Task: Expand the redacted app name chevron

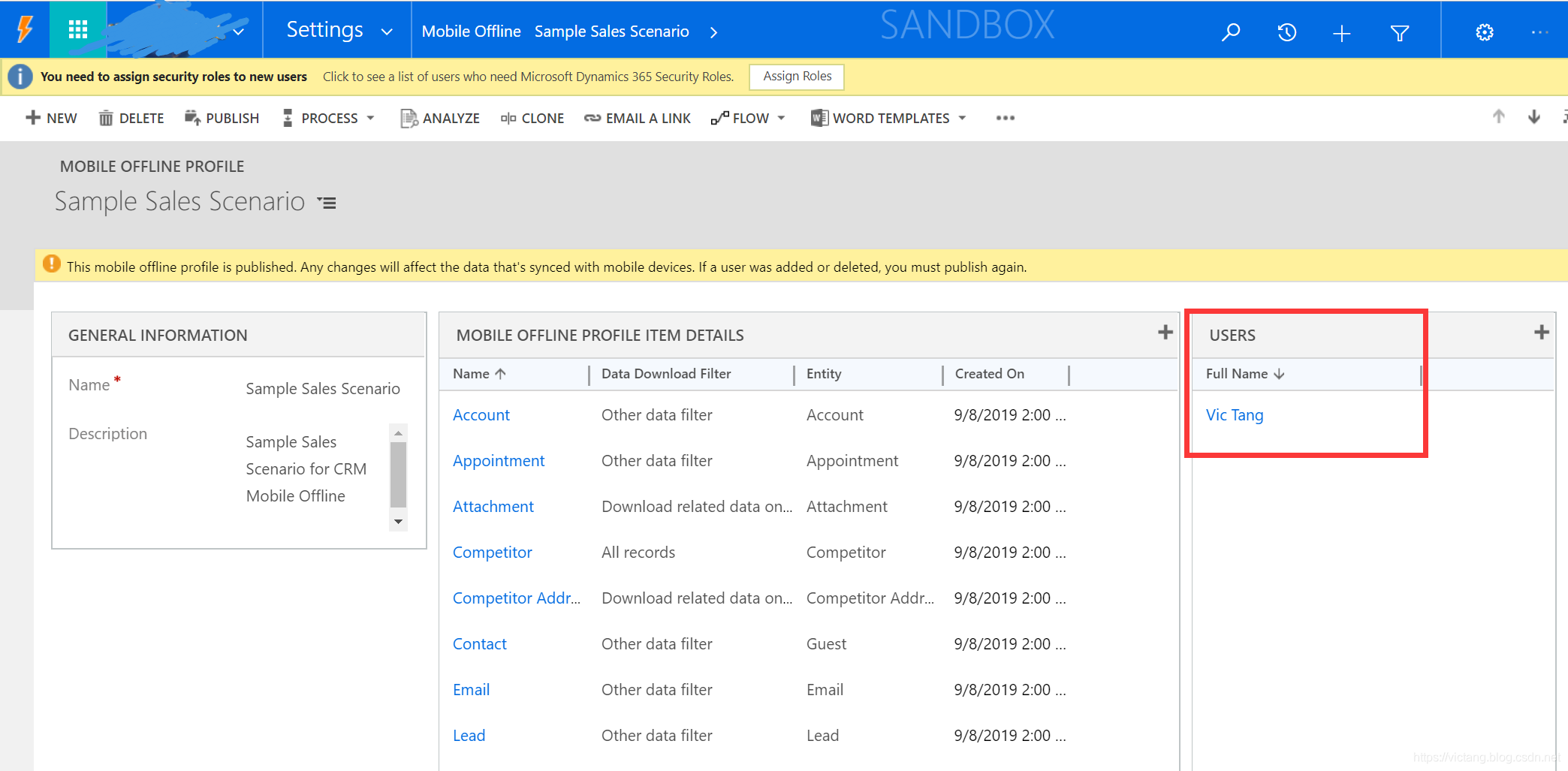Action: coord(239,32)
